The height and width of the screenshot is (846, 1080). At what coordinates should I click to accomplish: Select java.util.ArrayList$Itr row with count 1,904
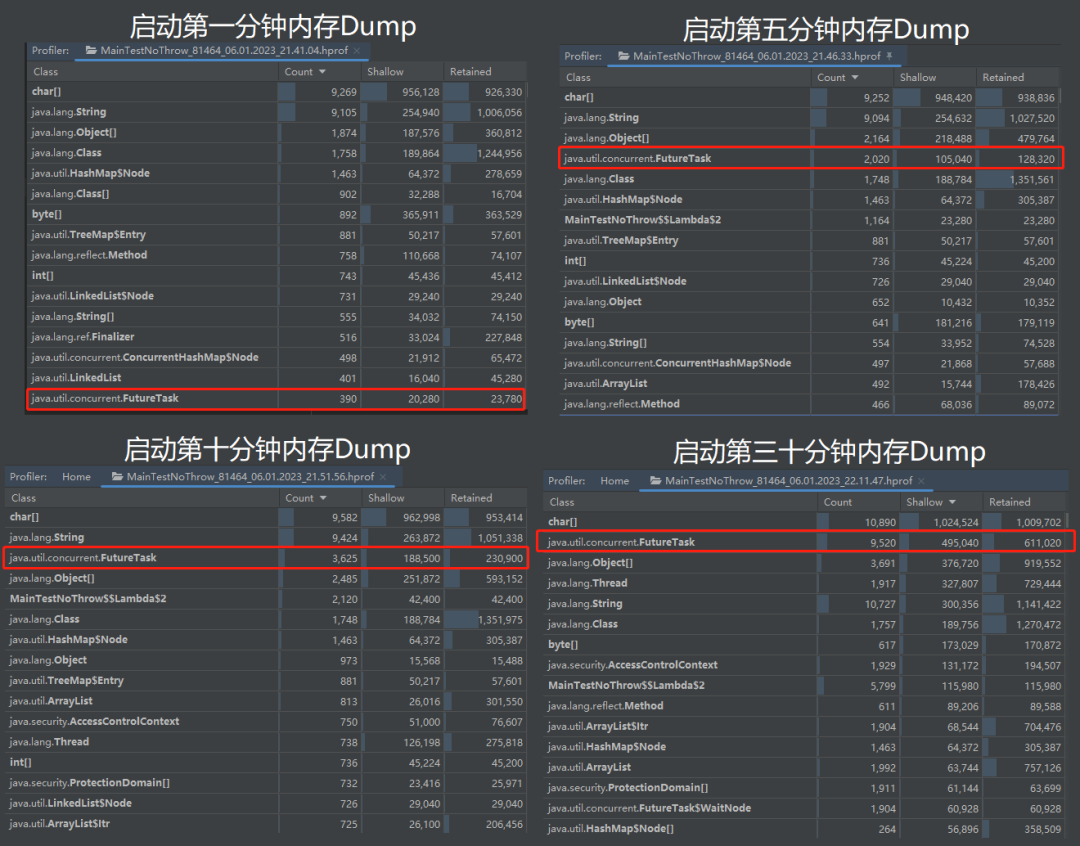(x=806, y=727)
